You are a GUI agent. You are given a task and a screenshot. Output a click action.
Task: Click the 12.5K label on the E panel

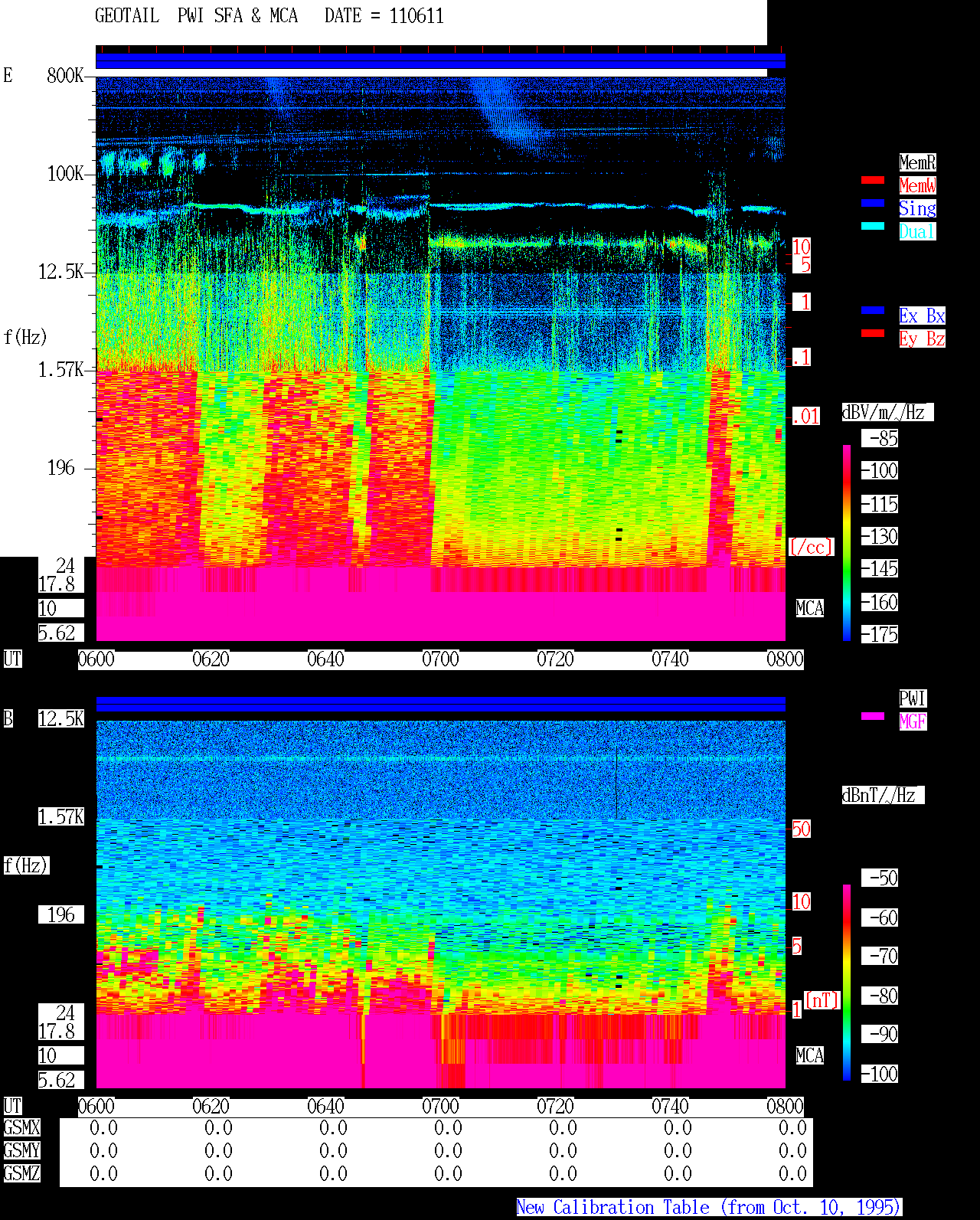pos(61,271)
